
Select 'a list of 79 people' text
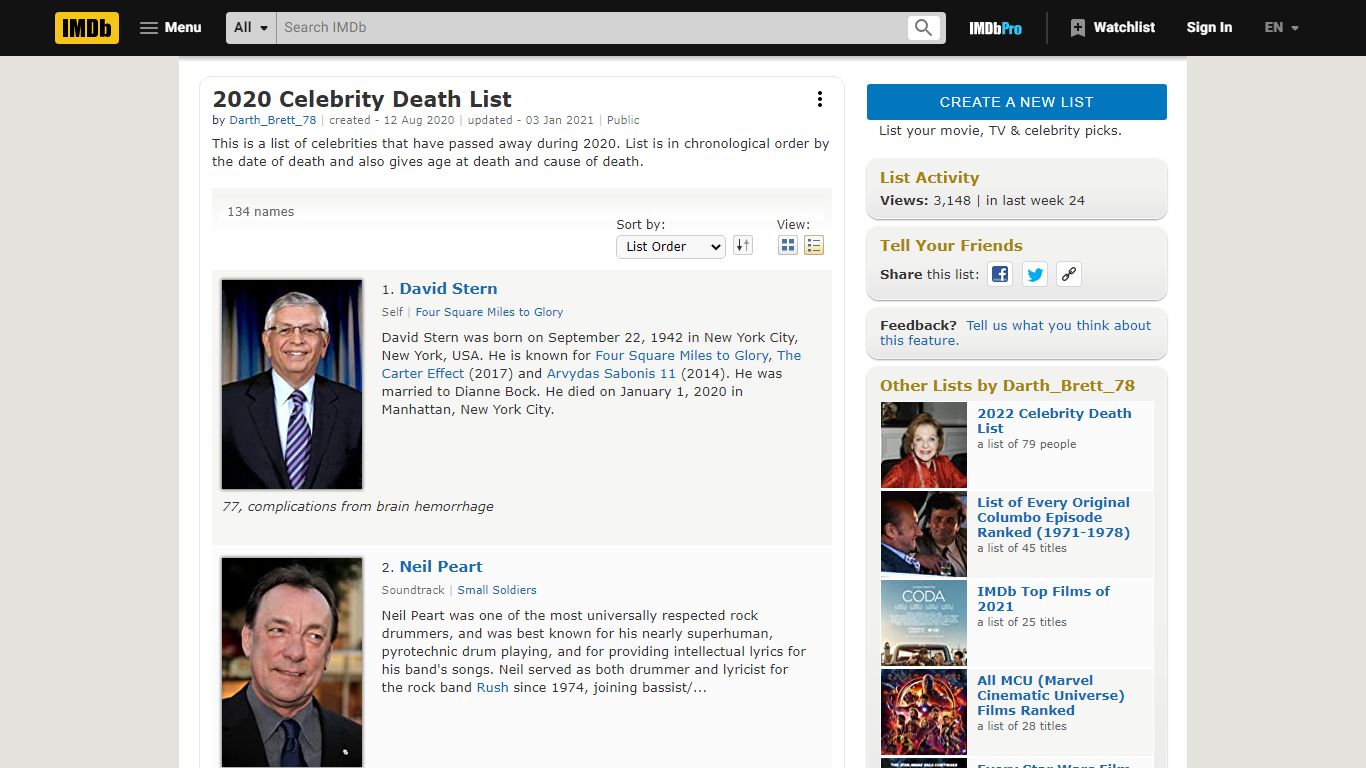(1027, 444)
